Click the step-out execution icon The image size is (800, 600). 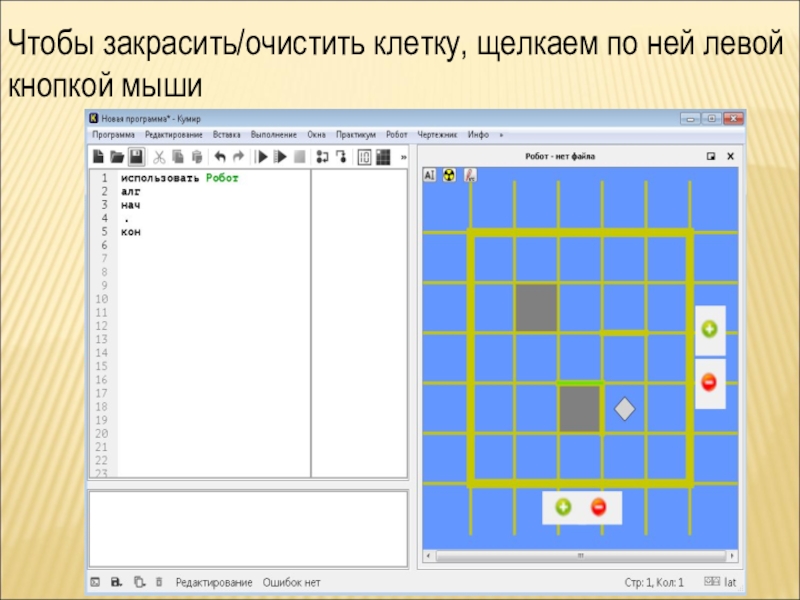click(341, 157)
